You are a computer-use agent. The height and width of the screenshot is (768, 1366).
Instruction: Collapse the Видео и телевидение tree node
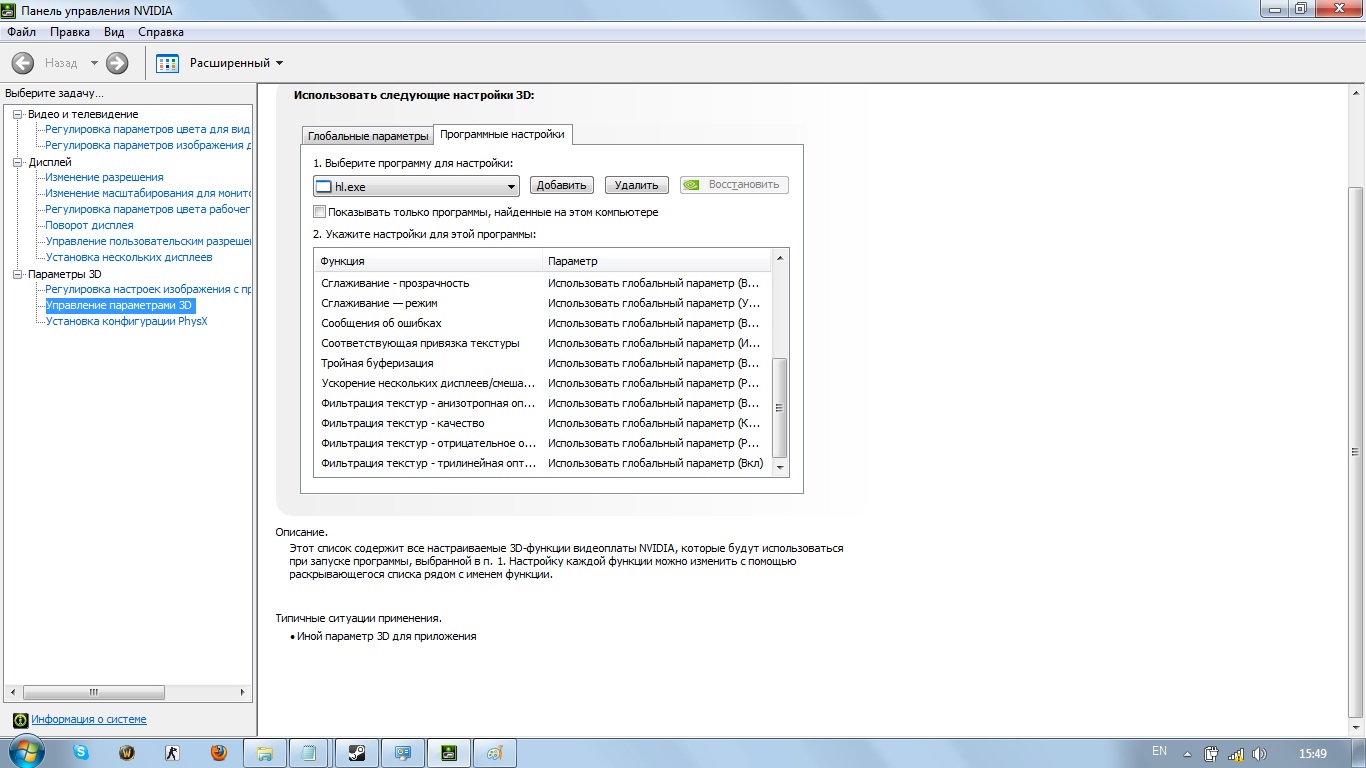[17, 114]
